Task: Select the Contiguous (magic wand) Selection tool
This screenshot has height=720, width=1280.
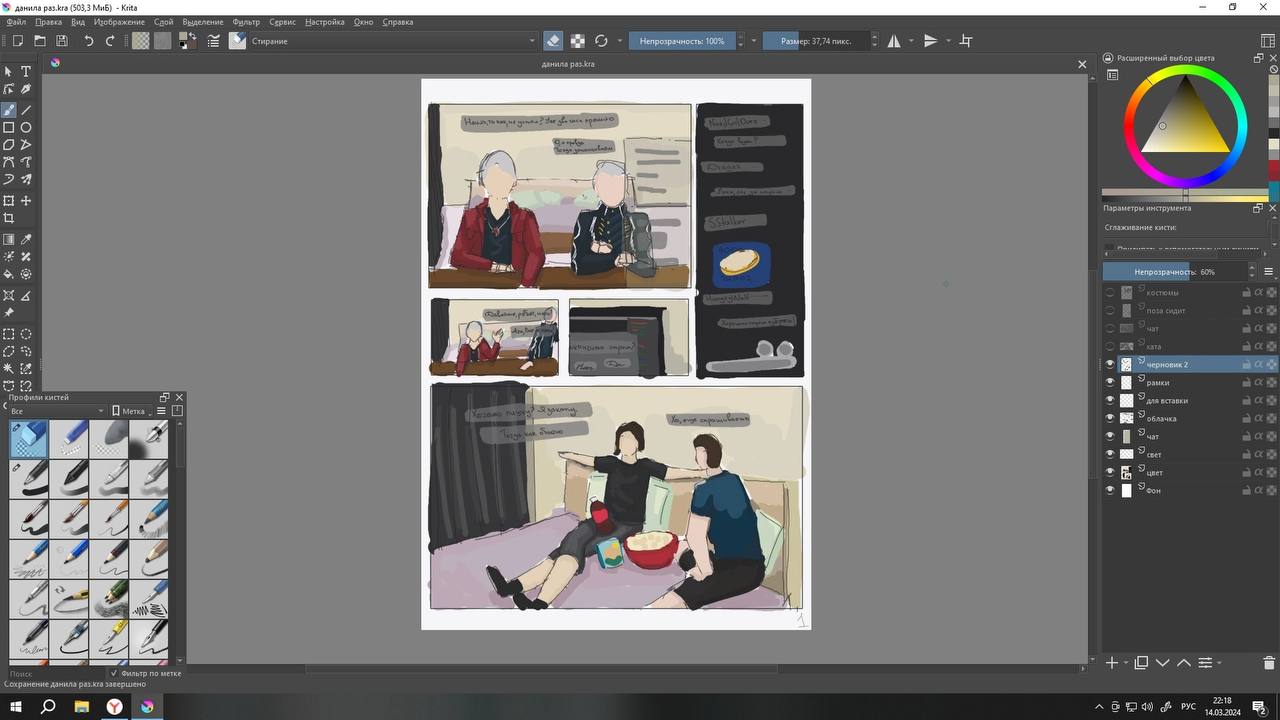Action: pyautogui.click(x=9, y=368)
